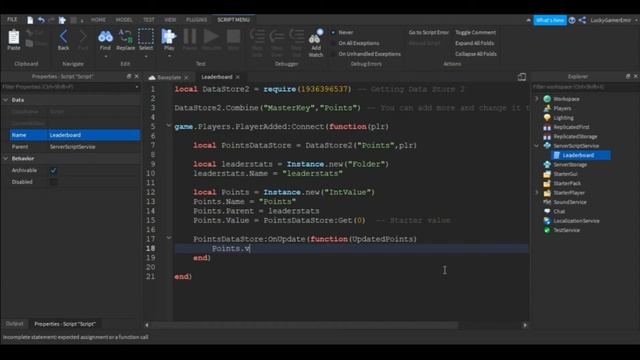Click the LocalizationService icon in Explorer

[x=547, y=221]
